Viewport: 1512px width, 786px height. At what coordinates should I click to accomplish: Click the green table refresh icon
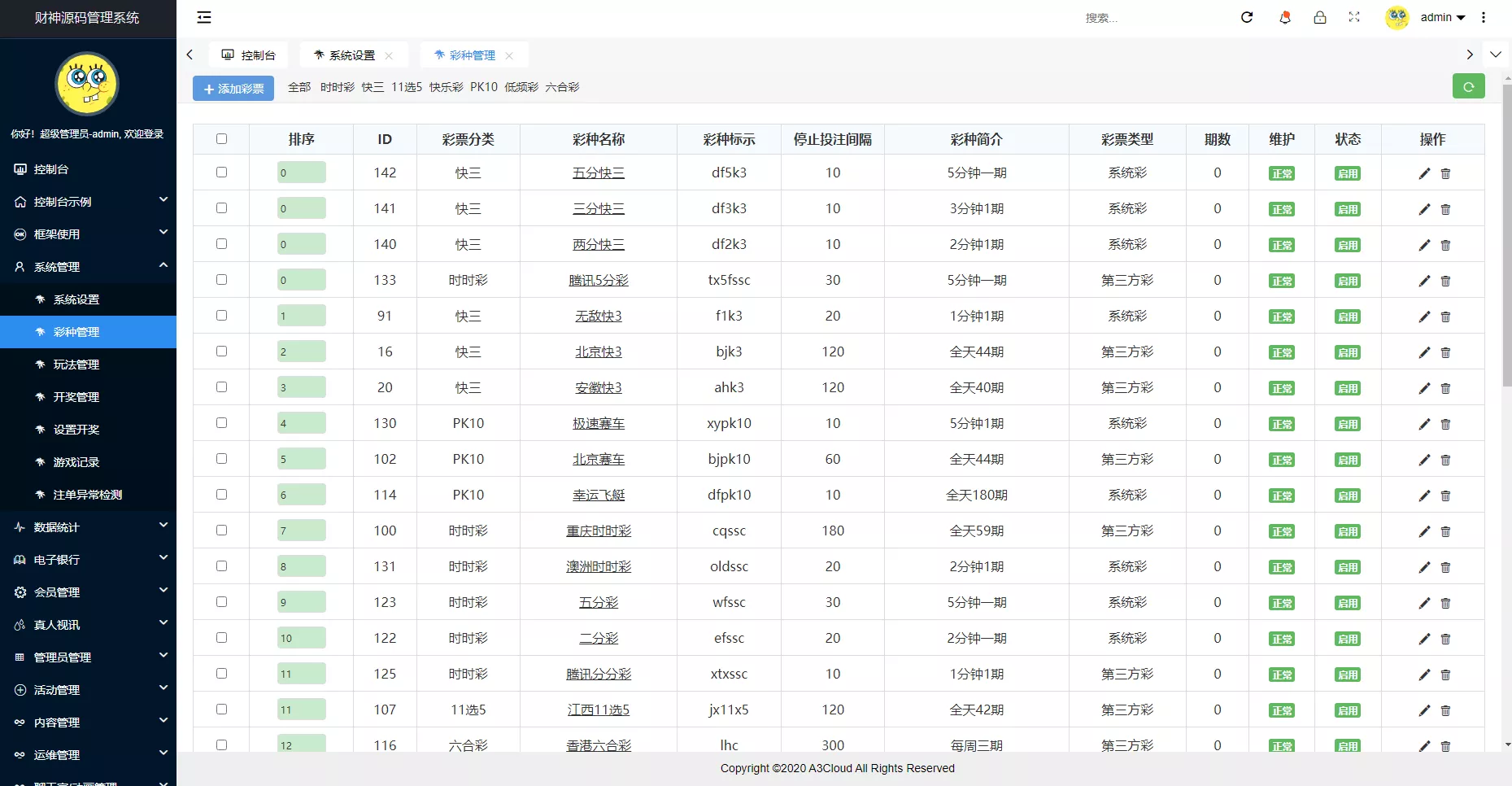pos(1469,86)
